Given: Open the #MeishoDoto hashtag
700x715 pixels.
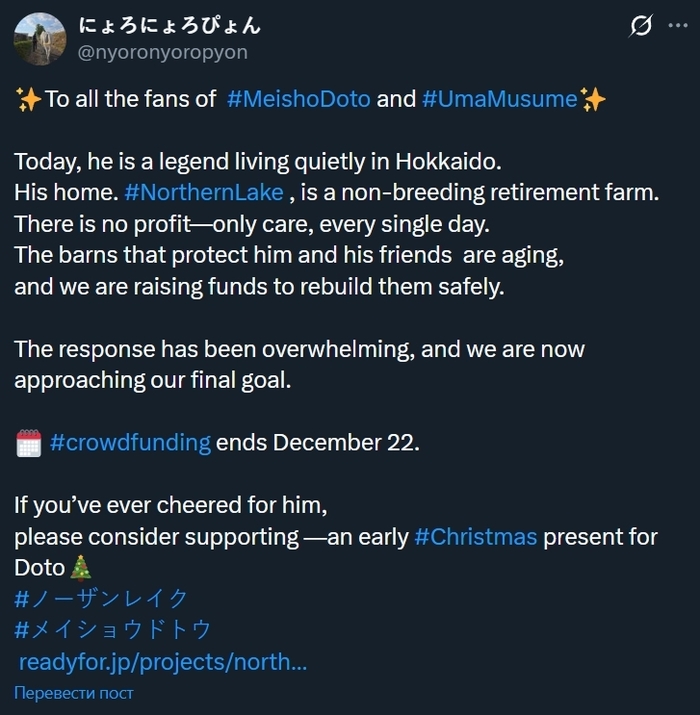Looking at the screenshot, I should coord(298,99).
